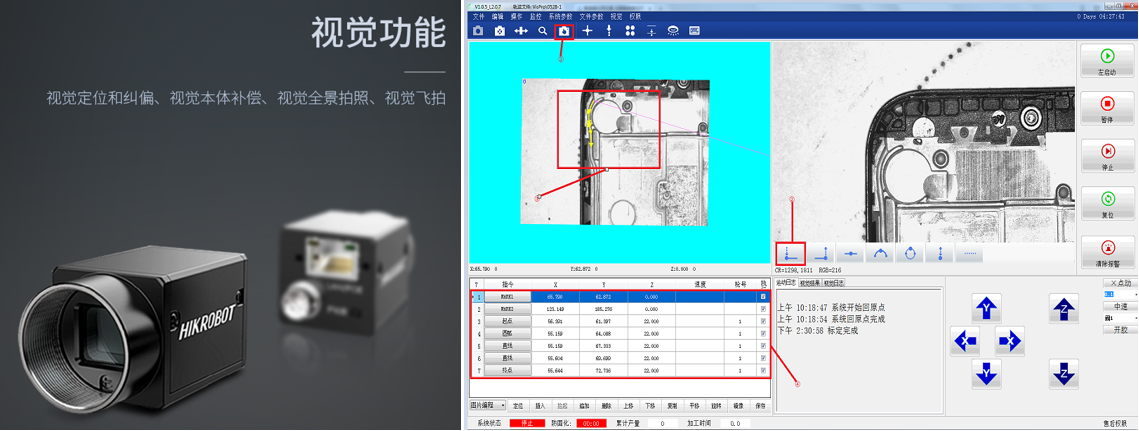This screenshot has width=1139, height=431.
Task: Toggle checkbox in table row 7
Action: coord(762,371)
